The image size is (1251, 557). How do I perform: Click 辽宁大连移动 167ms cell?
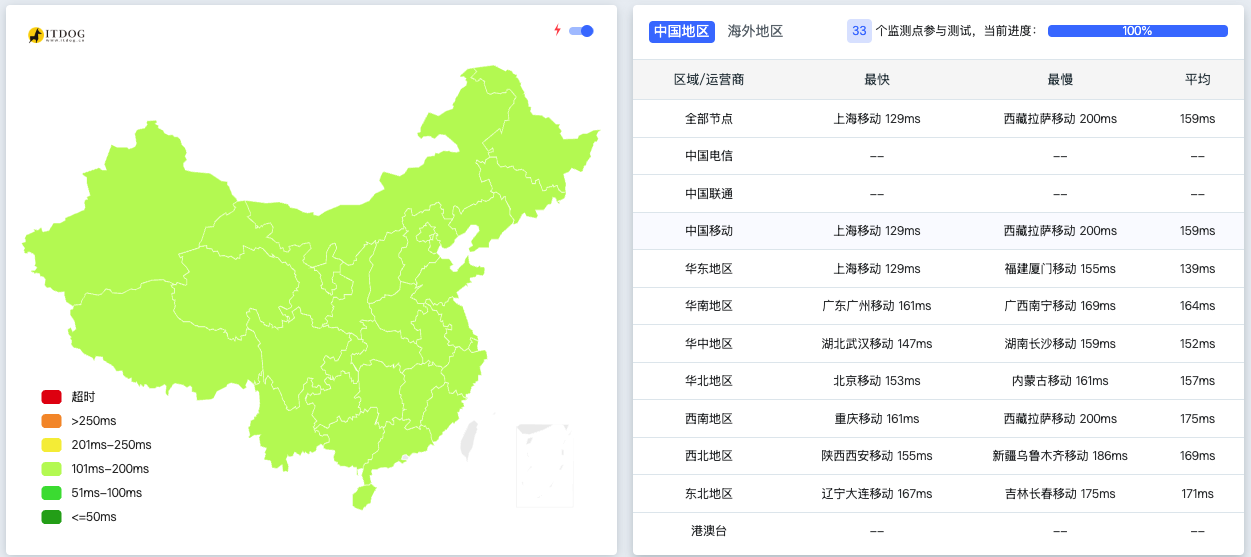[877, 494]
